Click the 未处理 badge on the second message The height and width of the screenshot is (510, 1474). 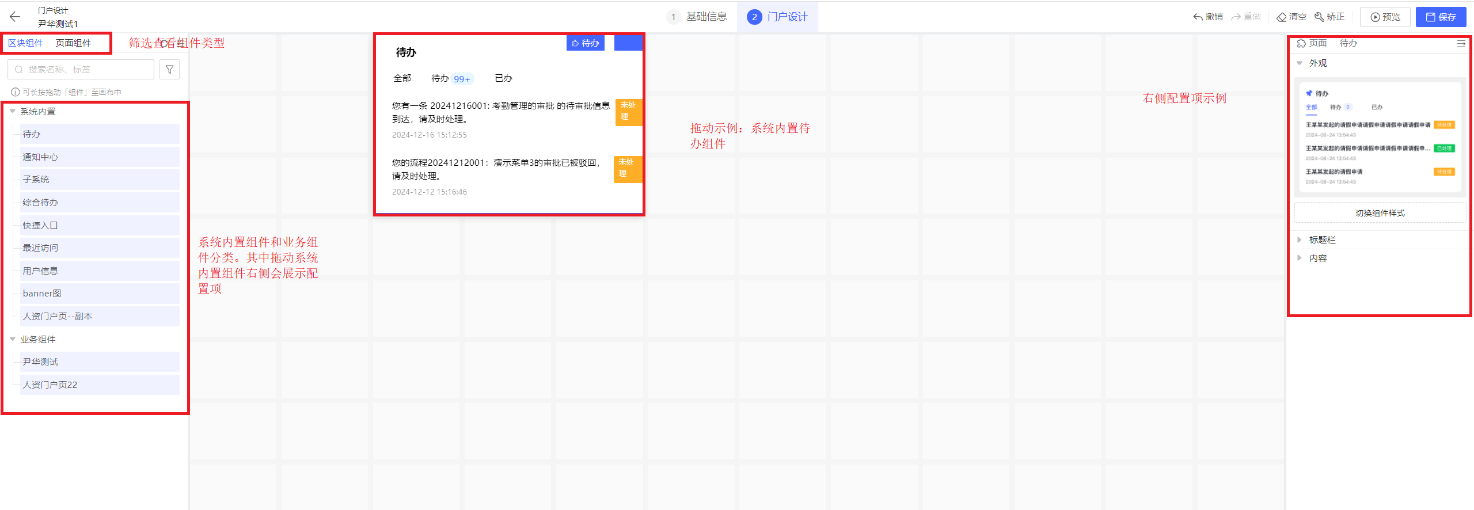pyautogui.click(x=628, y=169)
